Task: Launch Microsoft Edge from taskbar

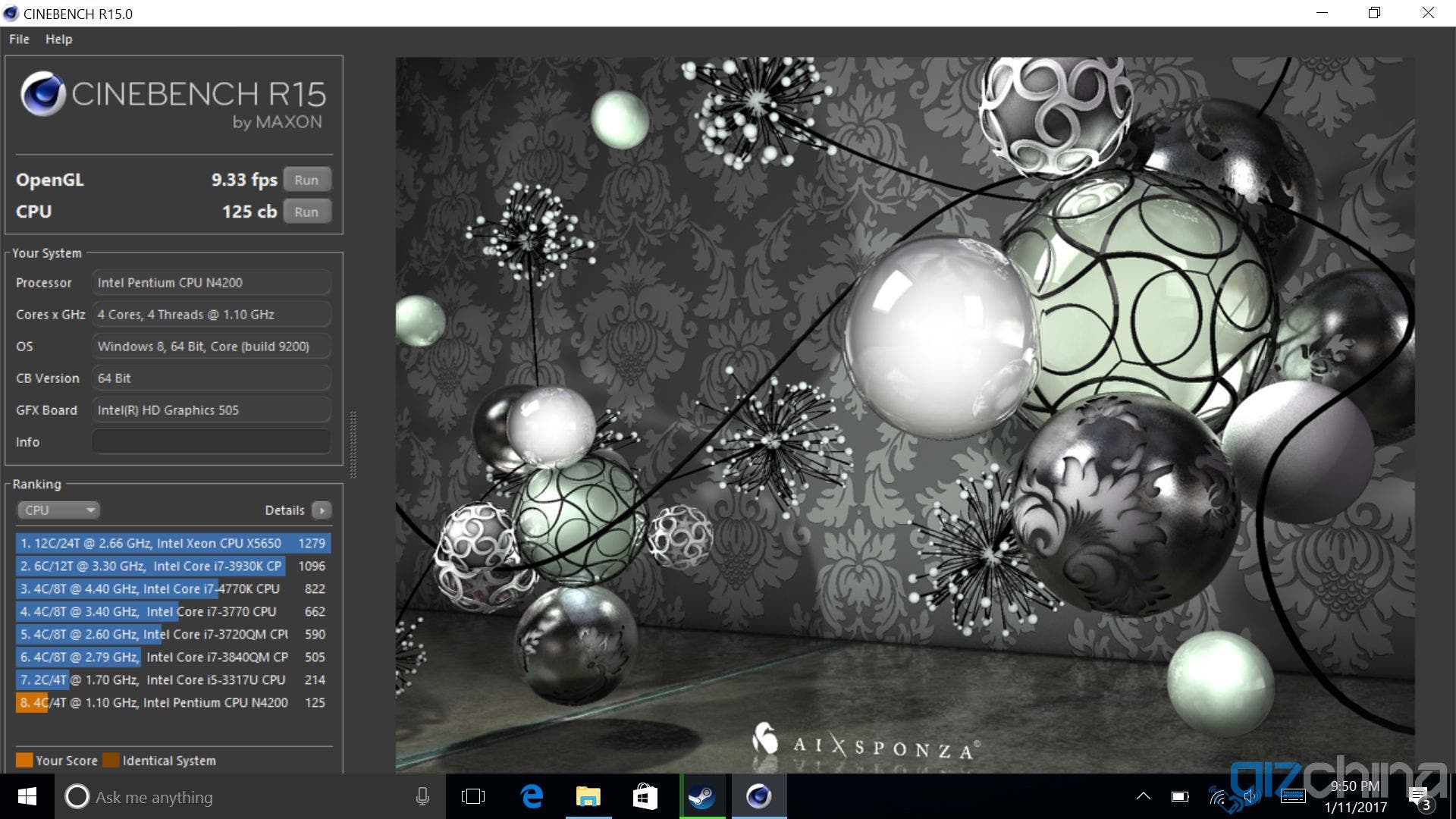Action: [532, 796]
